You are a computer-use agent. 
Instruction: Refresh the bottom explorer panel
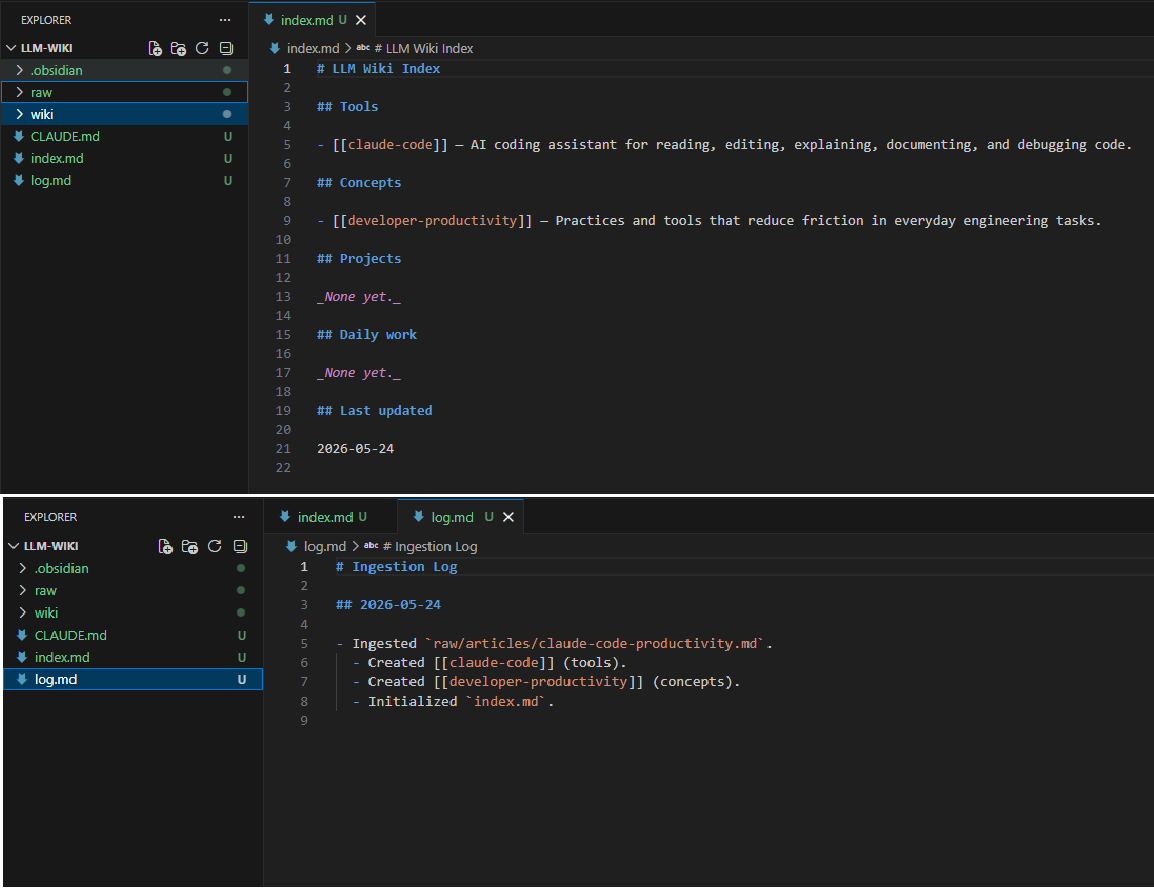(x=215, y=547)
